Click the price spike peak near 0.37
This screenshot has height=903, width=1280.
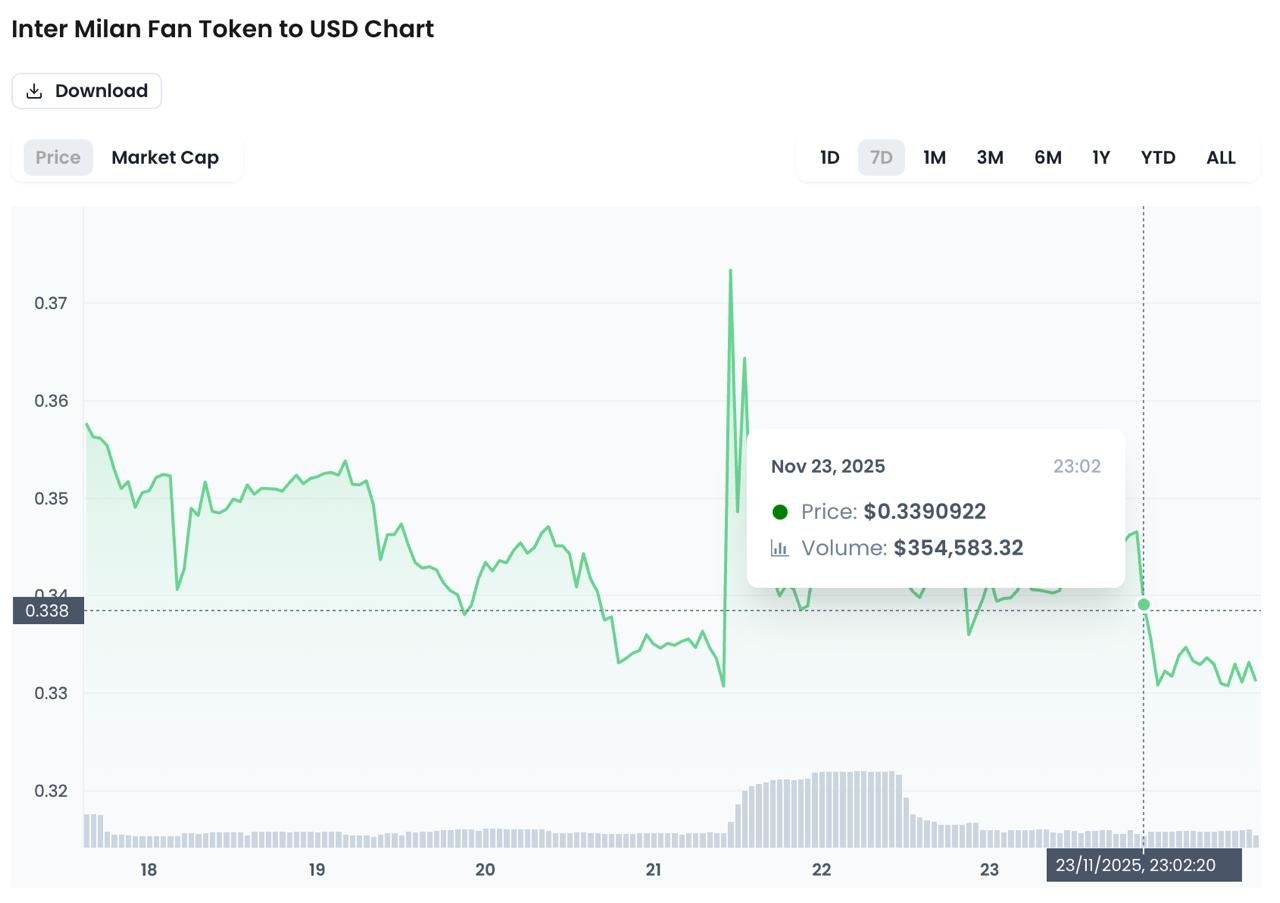point(731,272)
